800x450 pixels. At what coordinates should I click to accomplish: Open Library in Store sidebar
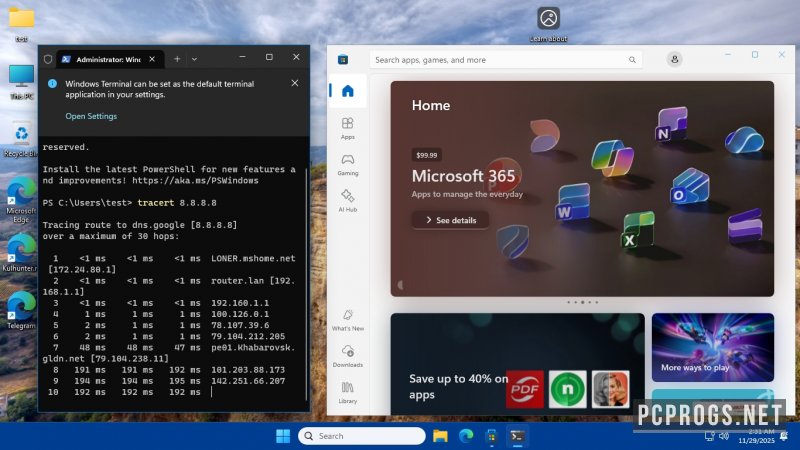(347, 392)
